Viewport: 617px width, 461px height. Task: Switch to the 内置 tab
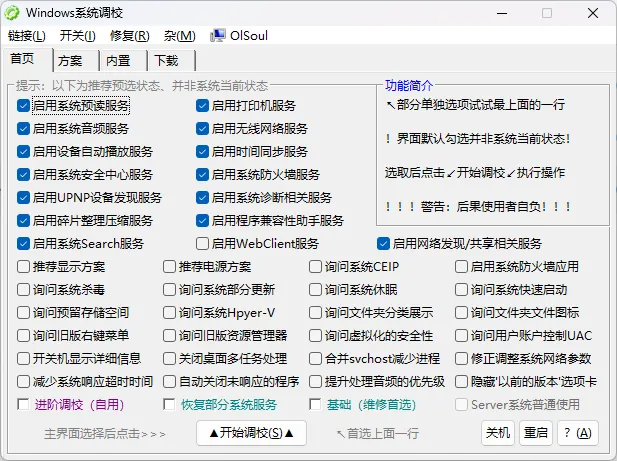[x=124, y=61]
